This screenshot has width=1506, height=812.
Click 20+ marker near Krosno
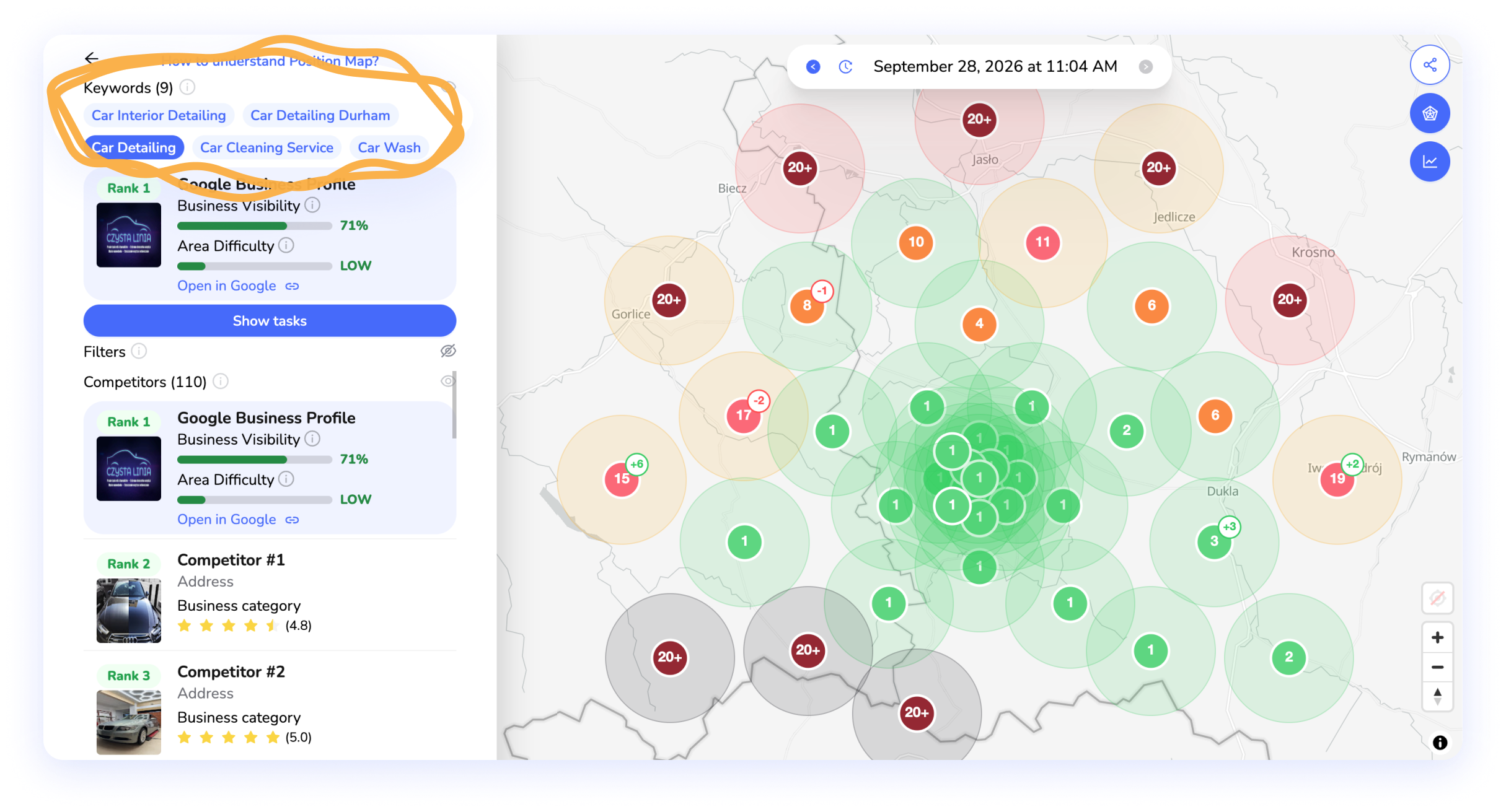point(1290,300)
